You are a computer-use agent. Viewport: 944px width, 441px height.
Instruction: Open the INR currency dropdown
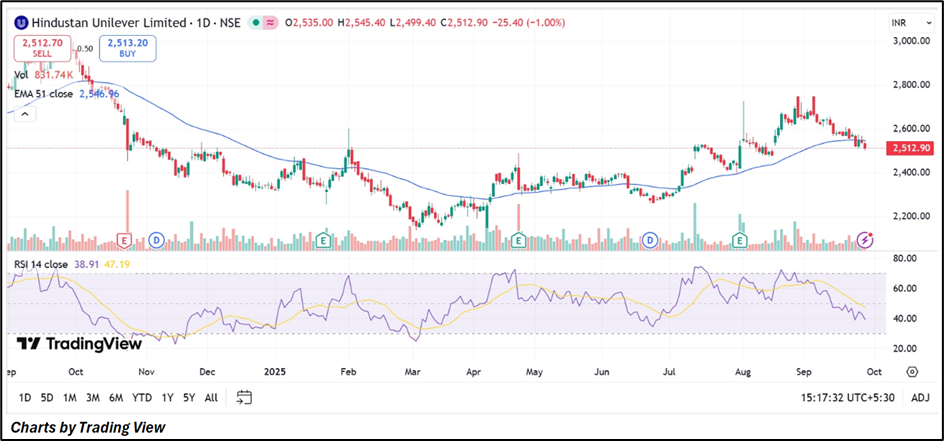click(x=912, y=23)
